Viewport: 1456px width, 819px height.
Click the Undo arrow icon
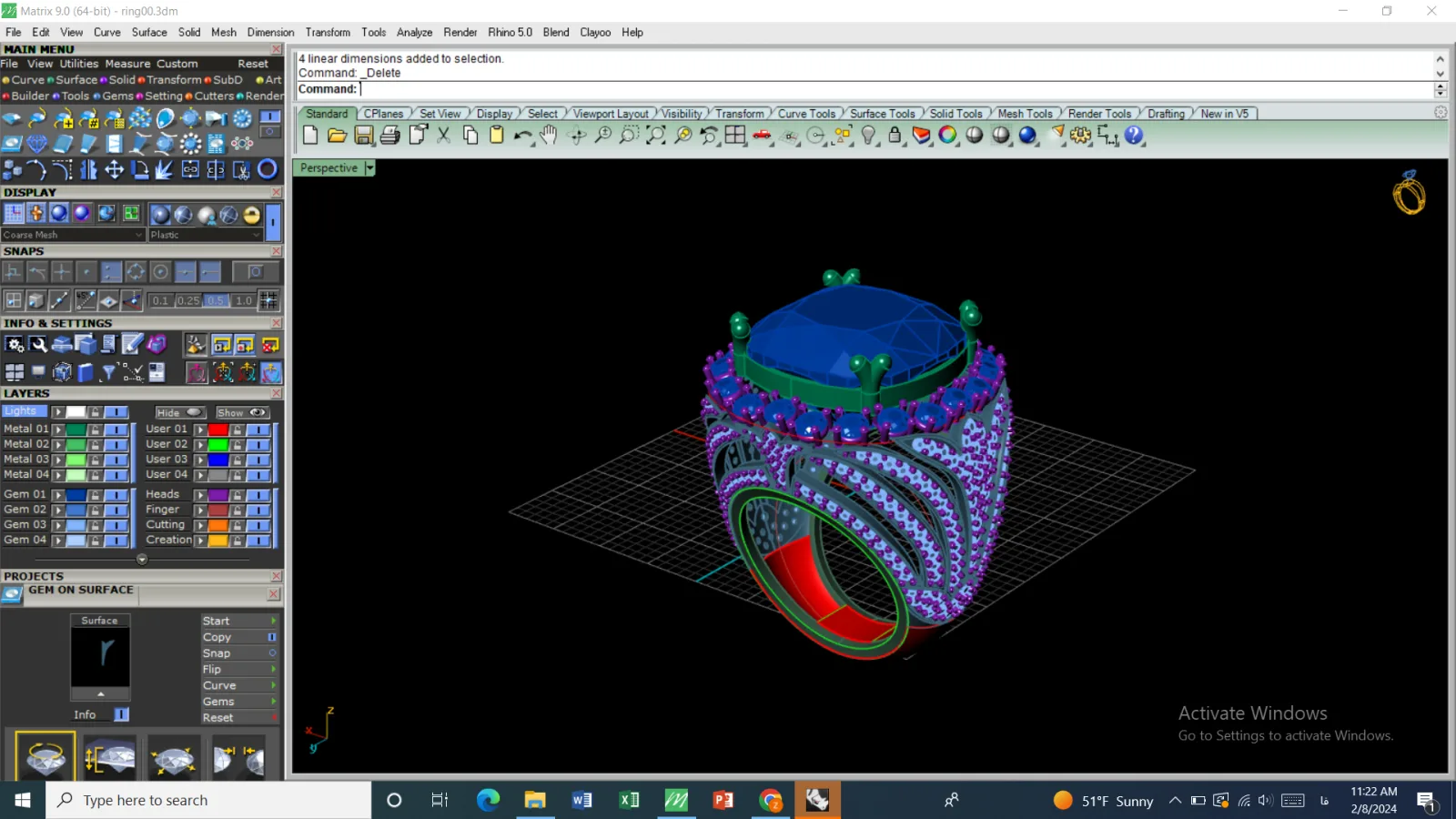point(522,136)
